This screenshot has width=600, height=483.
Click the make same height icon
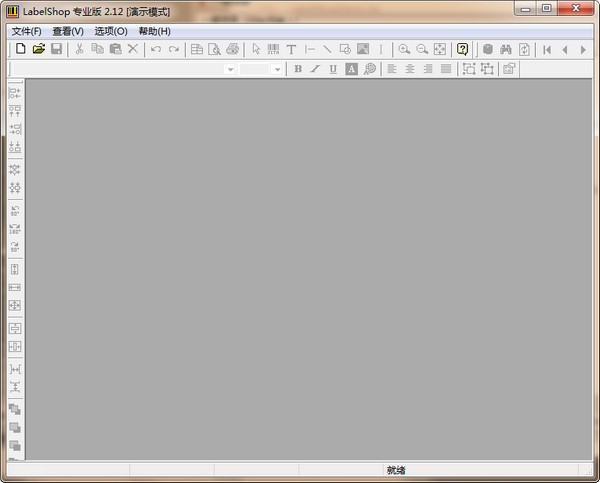[x=15, y=269]
